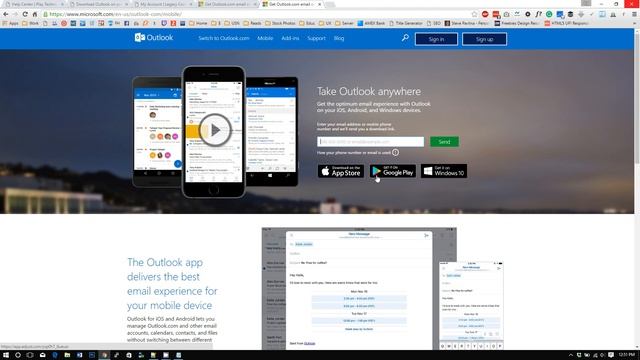This screenshot has width=640, height=360.
Task: Click the Sign in button
Action: pos(436,39)
